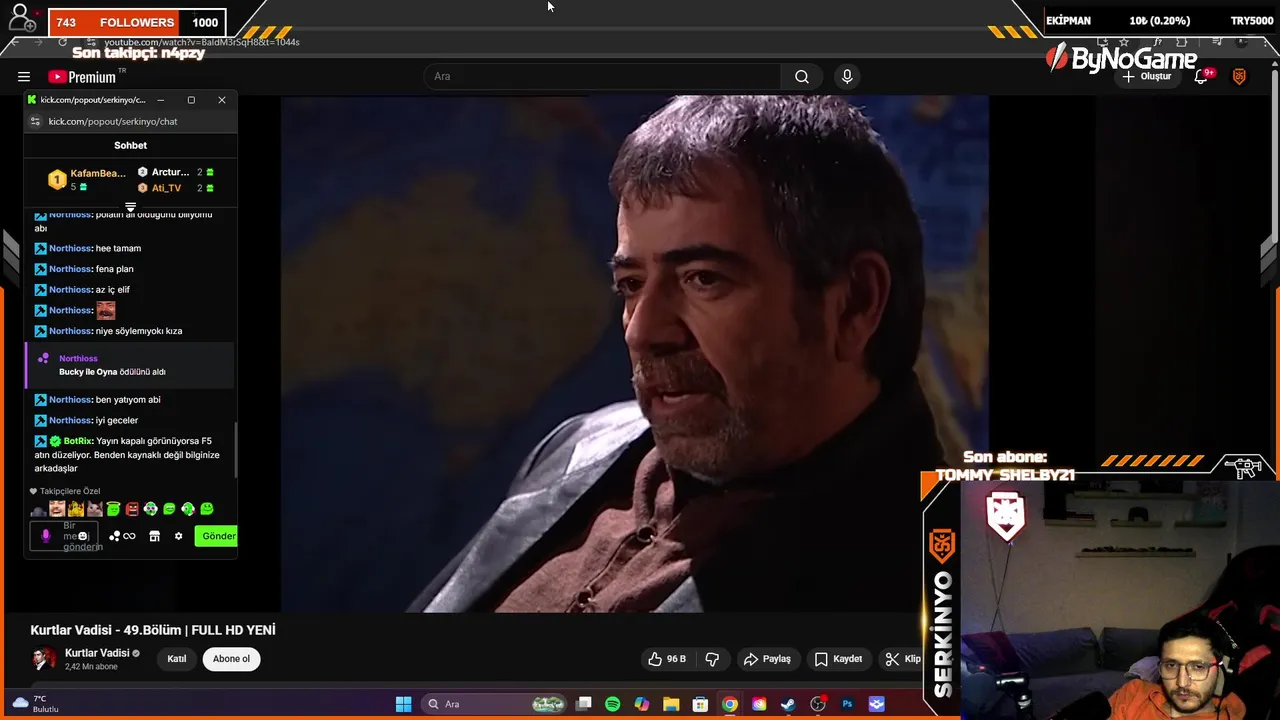Open Microsoft Store from the taskbar
The image size is (1280, 720).
click(701, 704)
